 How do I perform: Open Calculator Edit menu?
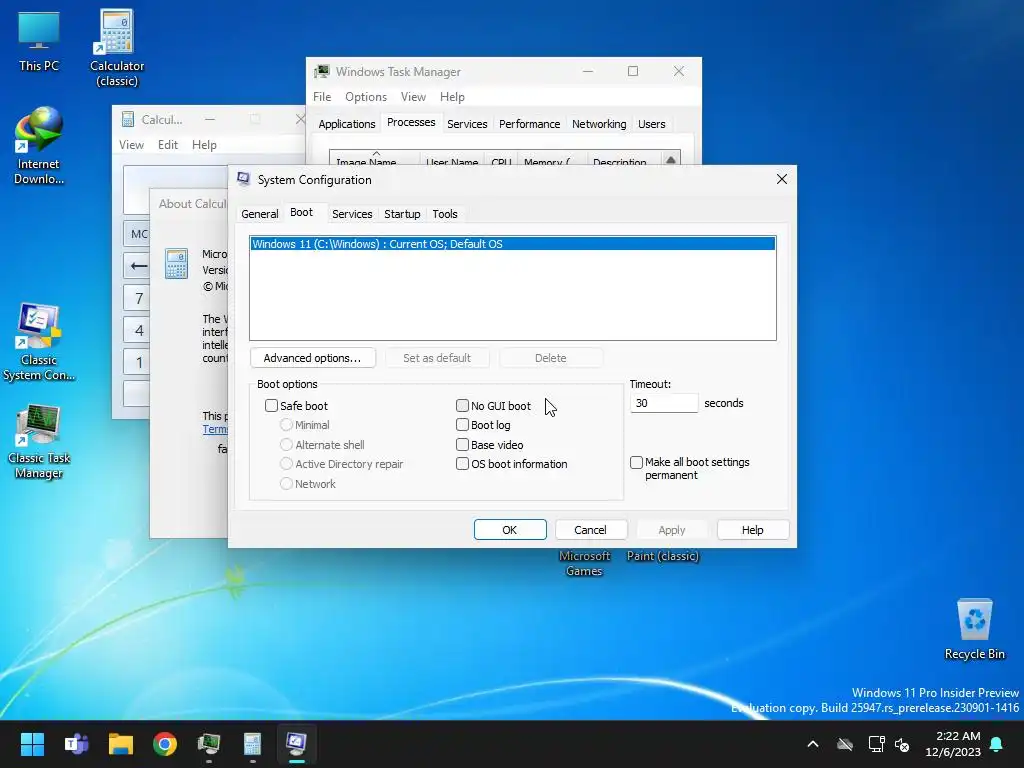[x=168, y=145]
